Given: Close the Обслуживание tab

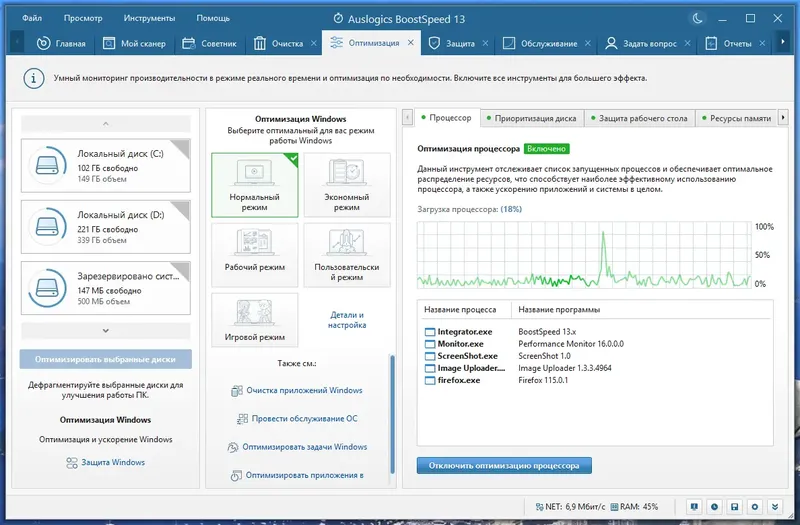Looking at the screenshot, I should coord(588,43).
